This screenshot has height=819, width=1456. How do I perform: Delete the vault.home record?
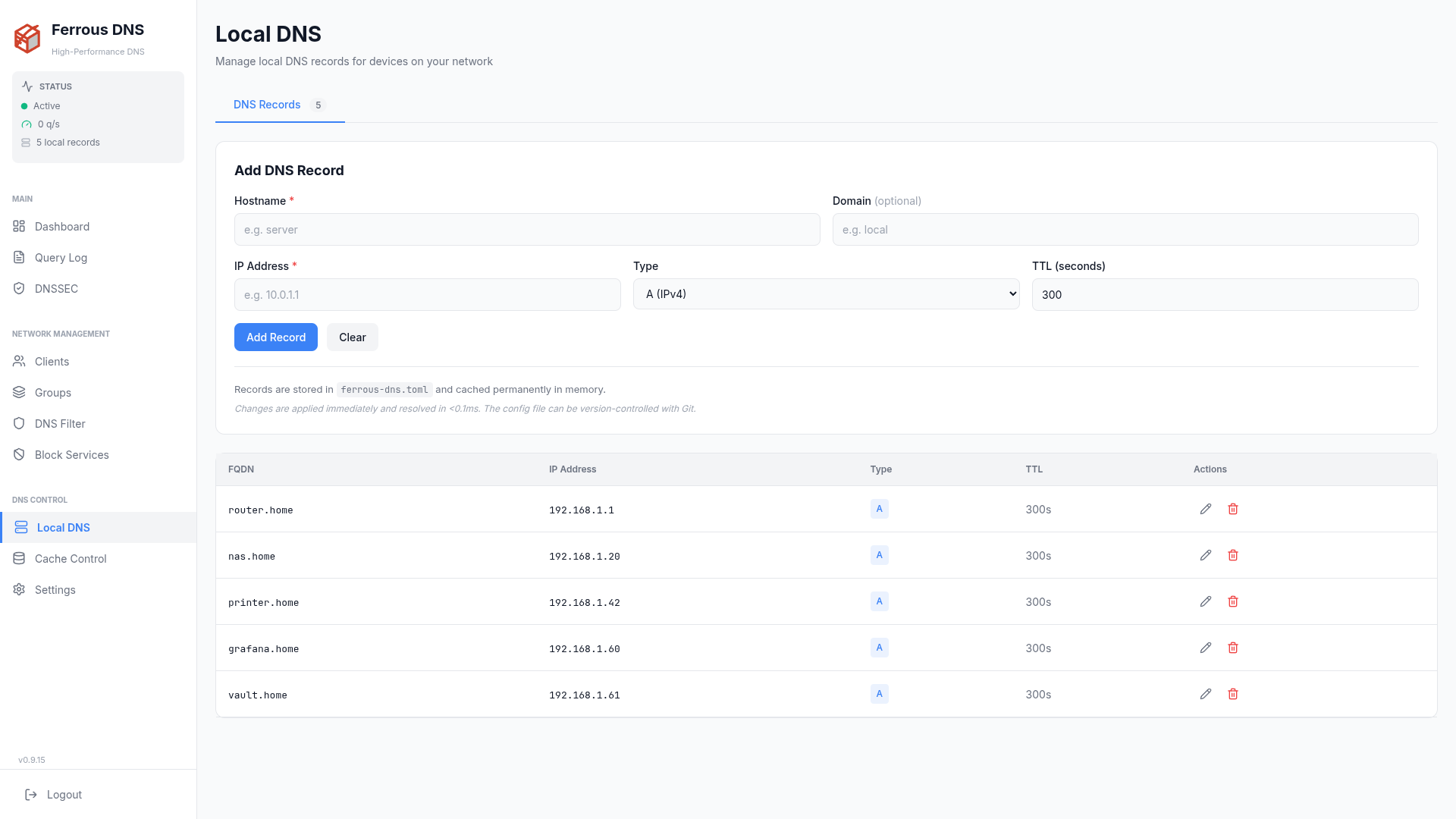1233,694
